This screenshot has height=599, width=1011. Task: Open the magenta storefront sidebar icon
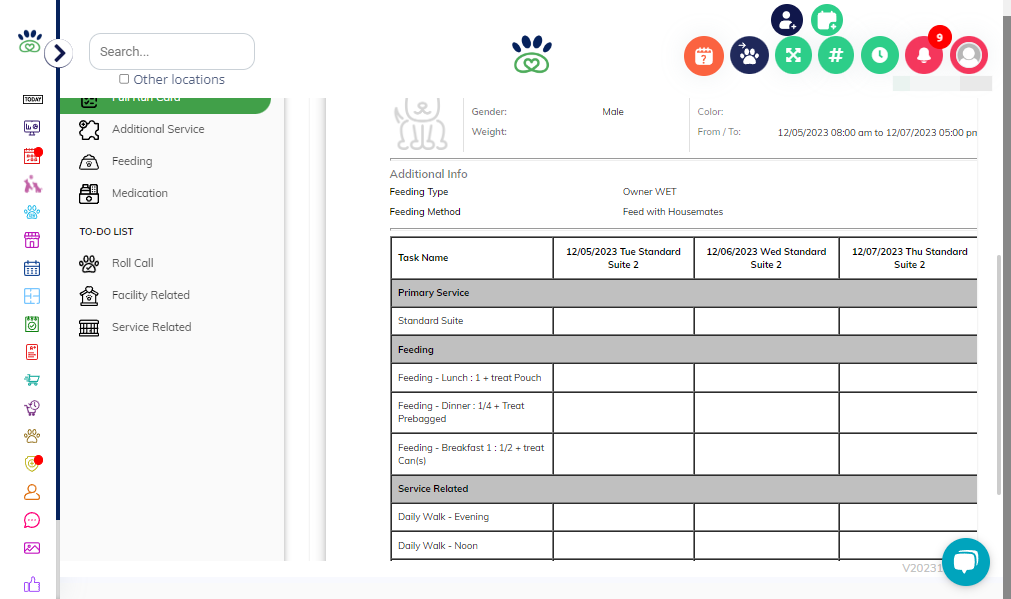(x=32, y=240)
